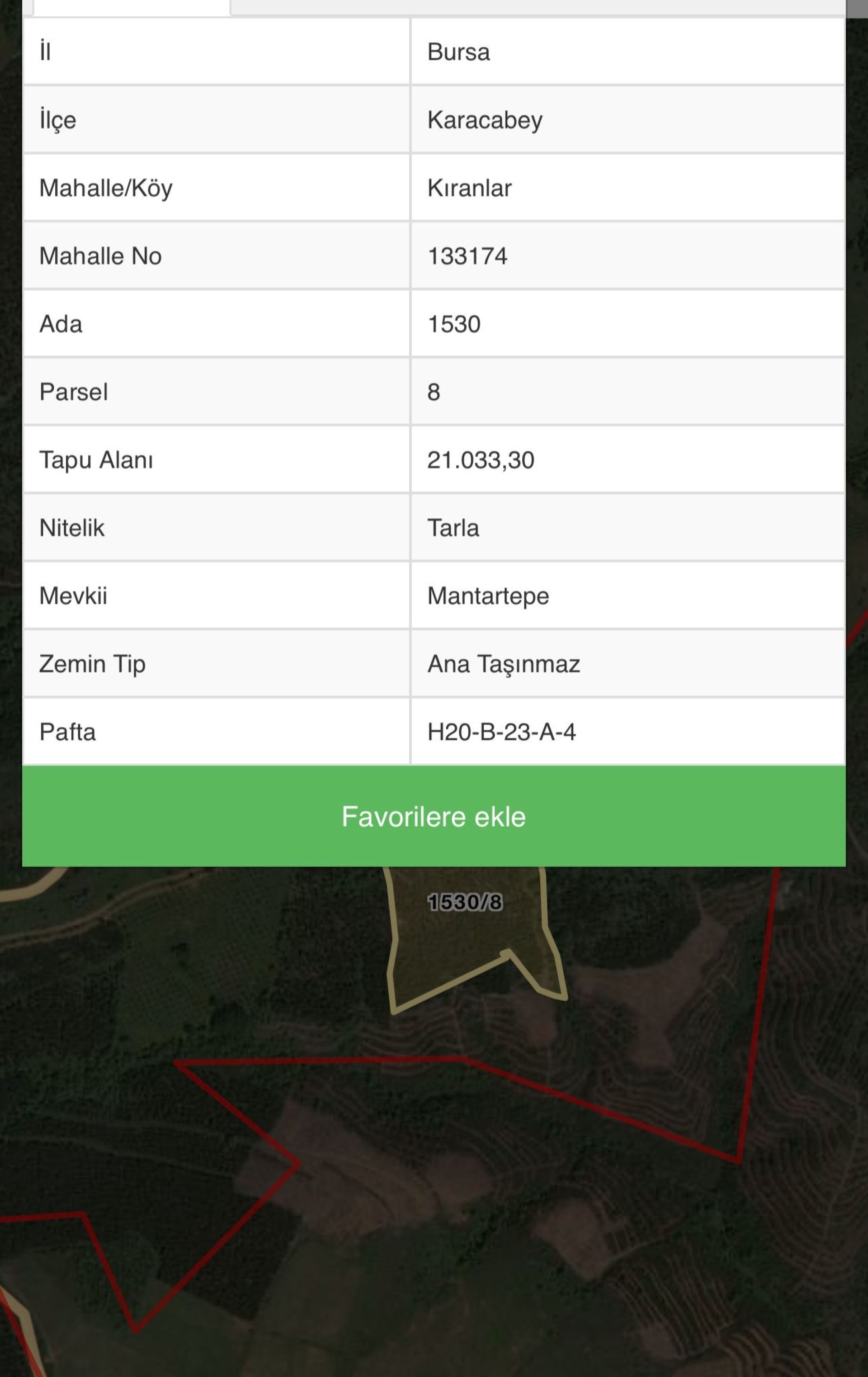The image size is (868, 1377).
Task: Click the Favorilere ekle button
Action: coord(434,816)
